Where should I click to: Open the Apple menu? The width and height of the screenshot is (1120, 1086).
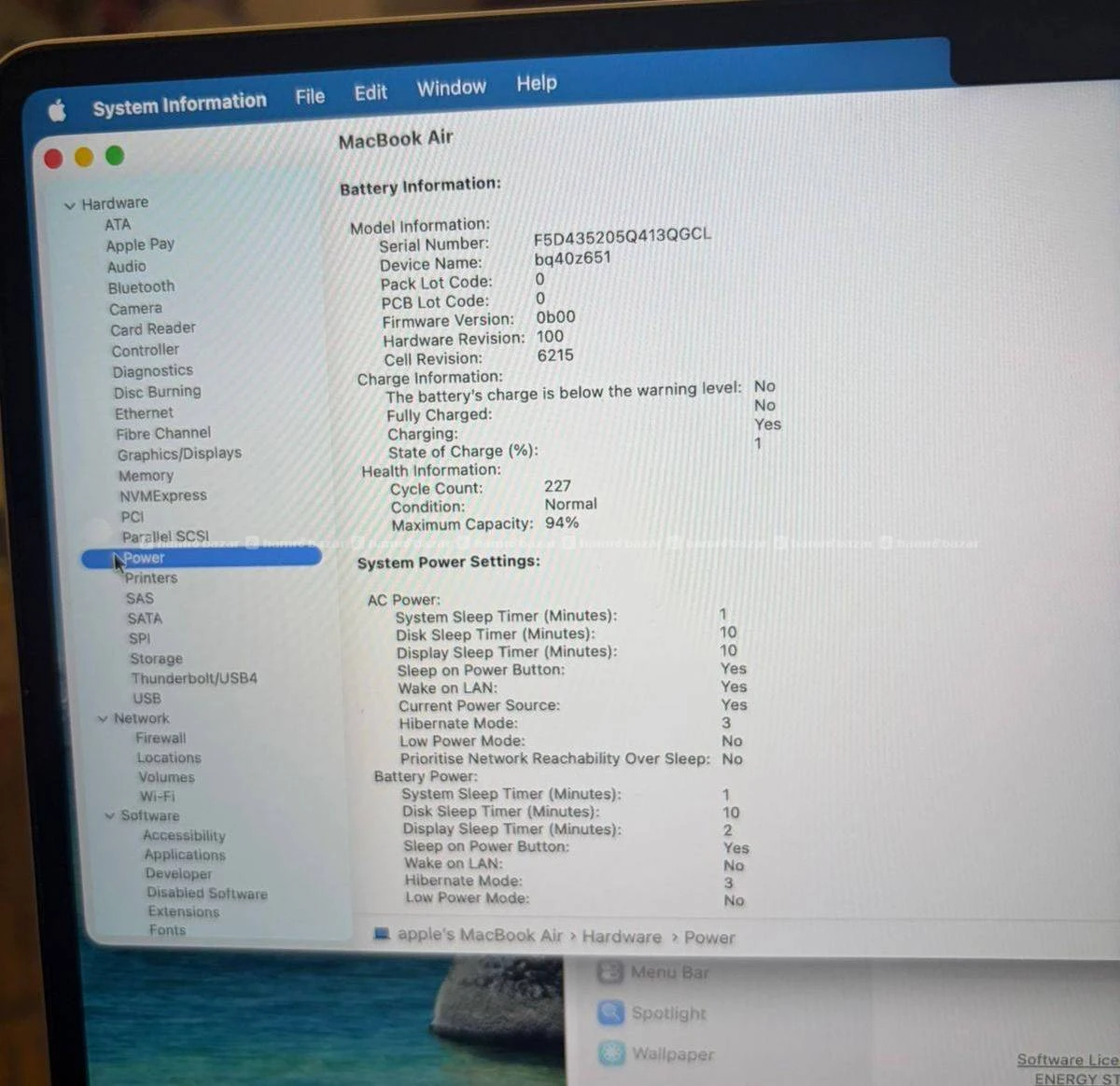[x=57, y=111]
